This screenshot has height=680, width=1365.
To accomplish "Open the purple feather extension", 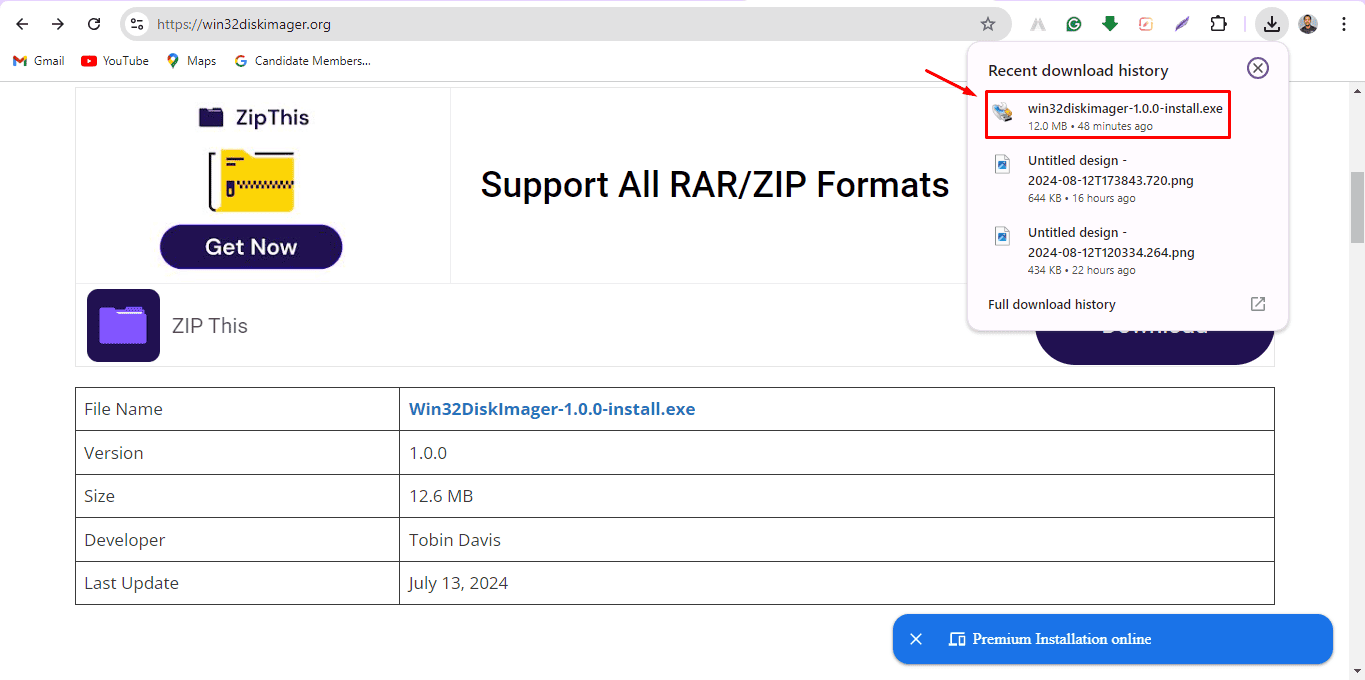I will [1182, 24].
